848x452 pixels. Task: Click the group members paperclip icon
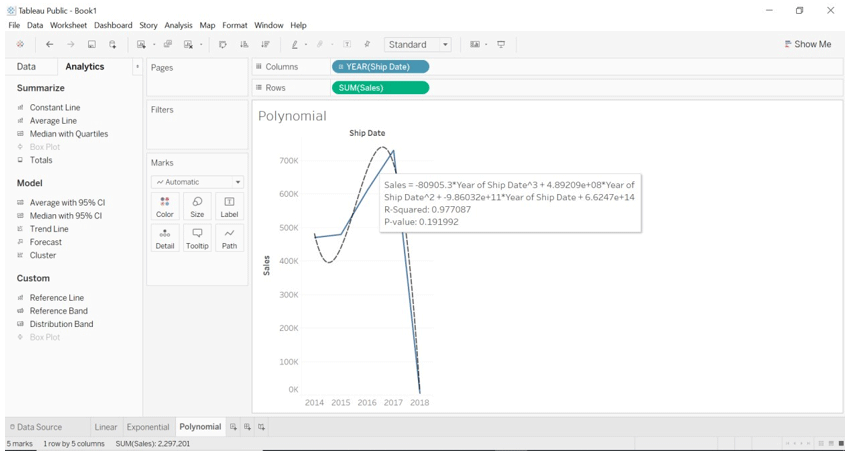[320, 44]
